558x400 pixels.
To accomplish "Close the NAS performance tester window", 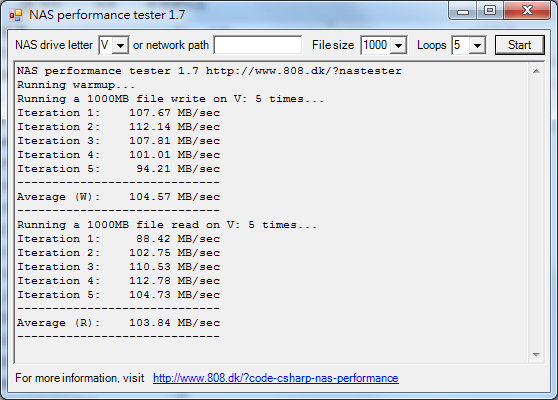I will click(527, 11).
